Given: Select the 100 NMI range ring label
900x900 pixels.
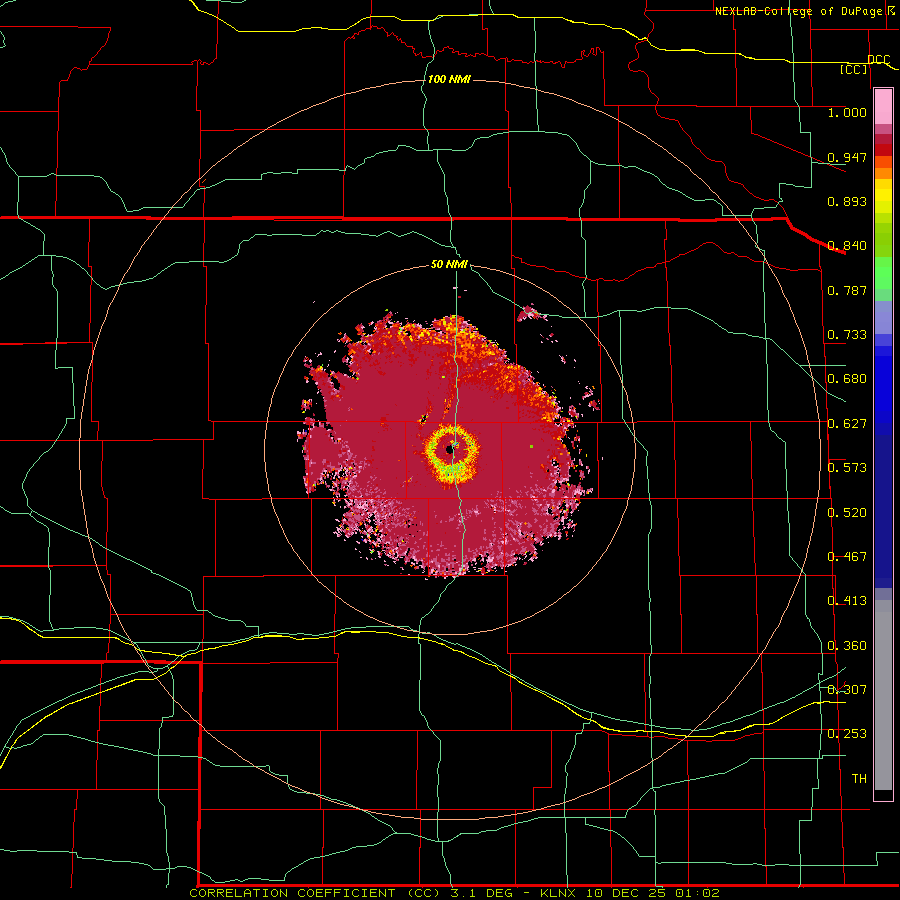Looking at the screenshot, I should pos(449,79).
